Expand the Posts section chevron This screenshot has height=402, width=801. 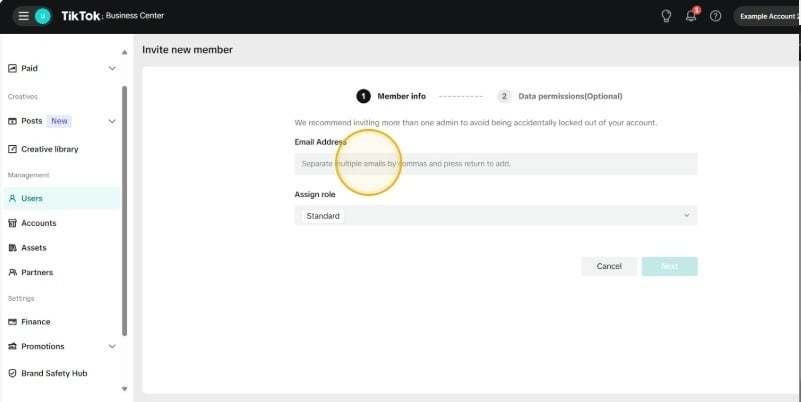point(112,121)
